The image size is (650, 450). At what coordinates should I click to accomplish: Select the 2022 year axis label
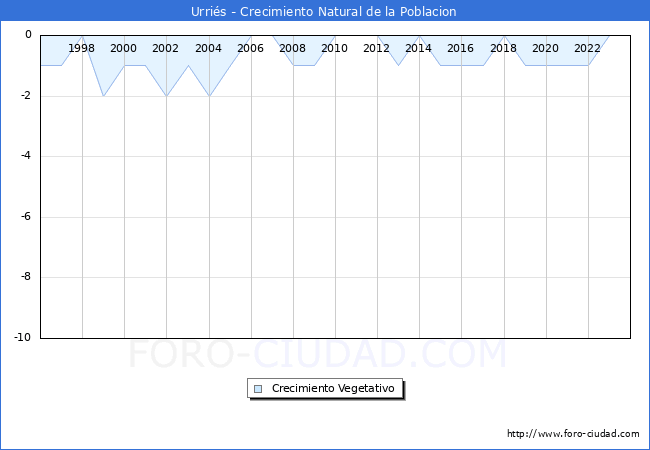pyautogui.click(x=588, y=48)
